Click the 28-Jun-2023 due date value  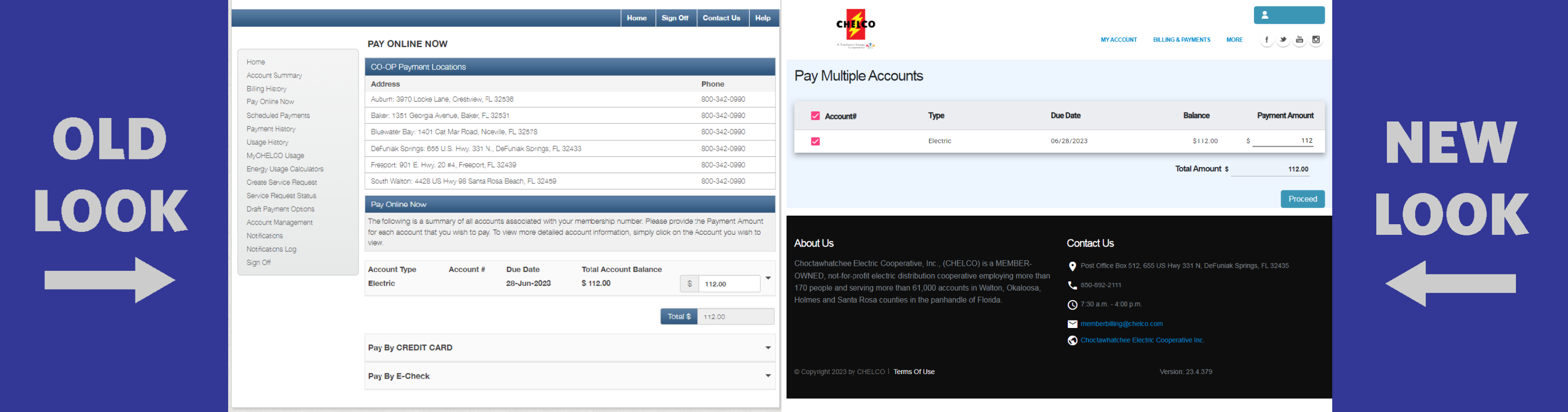[x=529, y=283]
